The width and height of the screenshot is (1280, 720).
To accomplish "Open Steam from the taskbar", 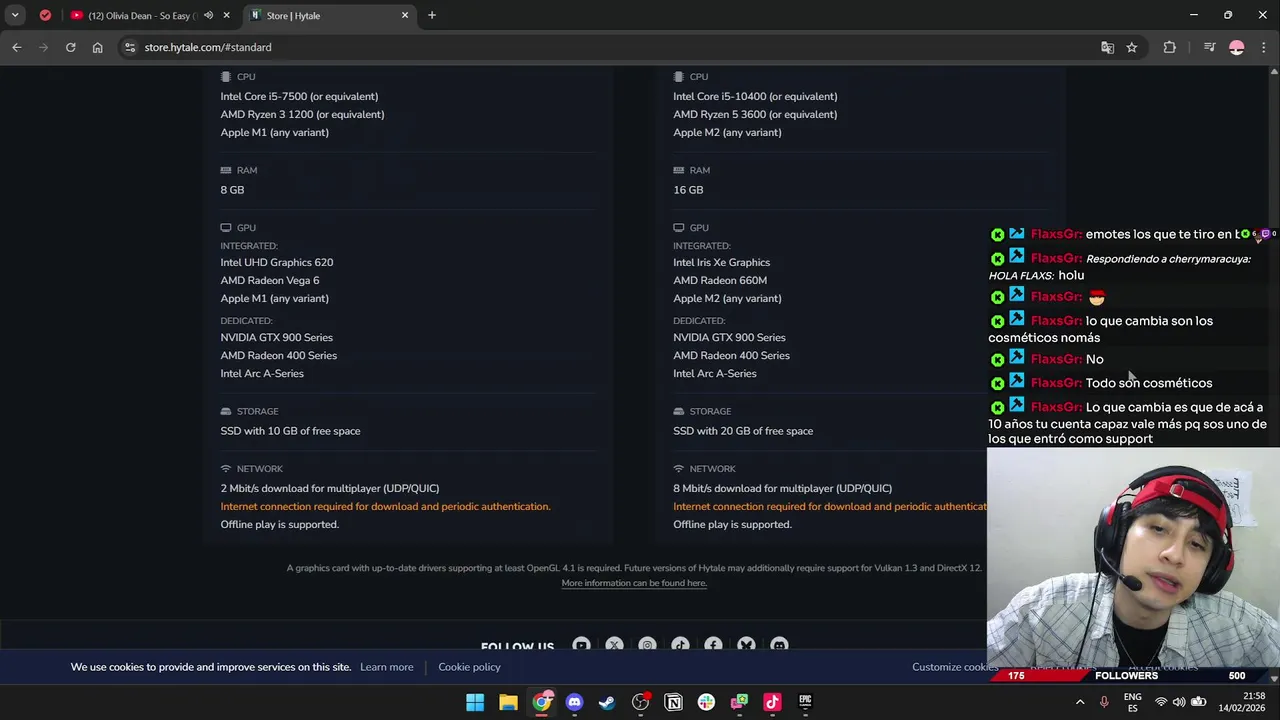I will [607, 702].
